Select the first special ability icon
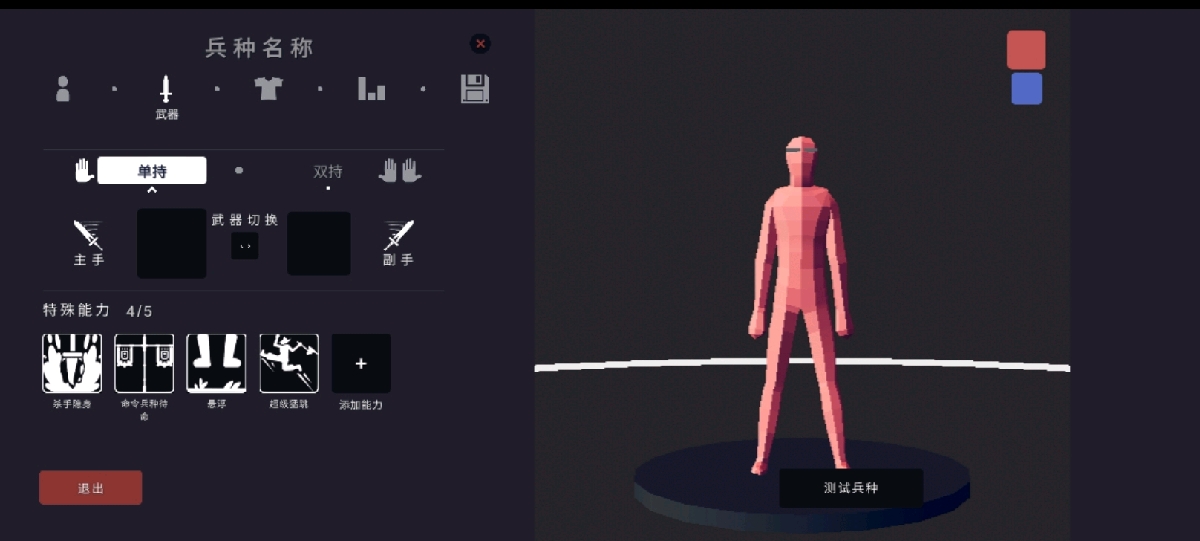 pyautogui.click(x=72, y=363)
